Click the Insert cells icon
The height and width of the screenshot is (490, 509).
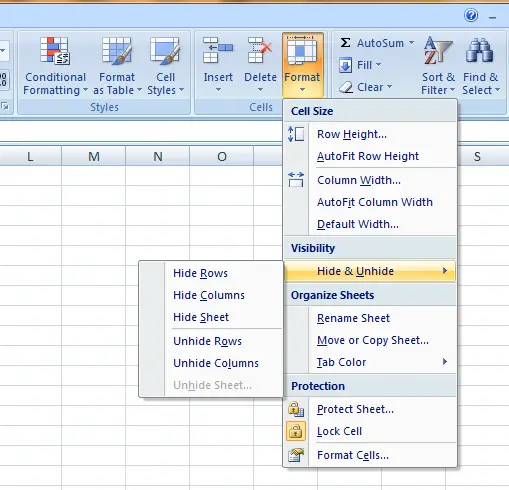218,50
